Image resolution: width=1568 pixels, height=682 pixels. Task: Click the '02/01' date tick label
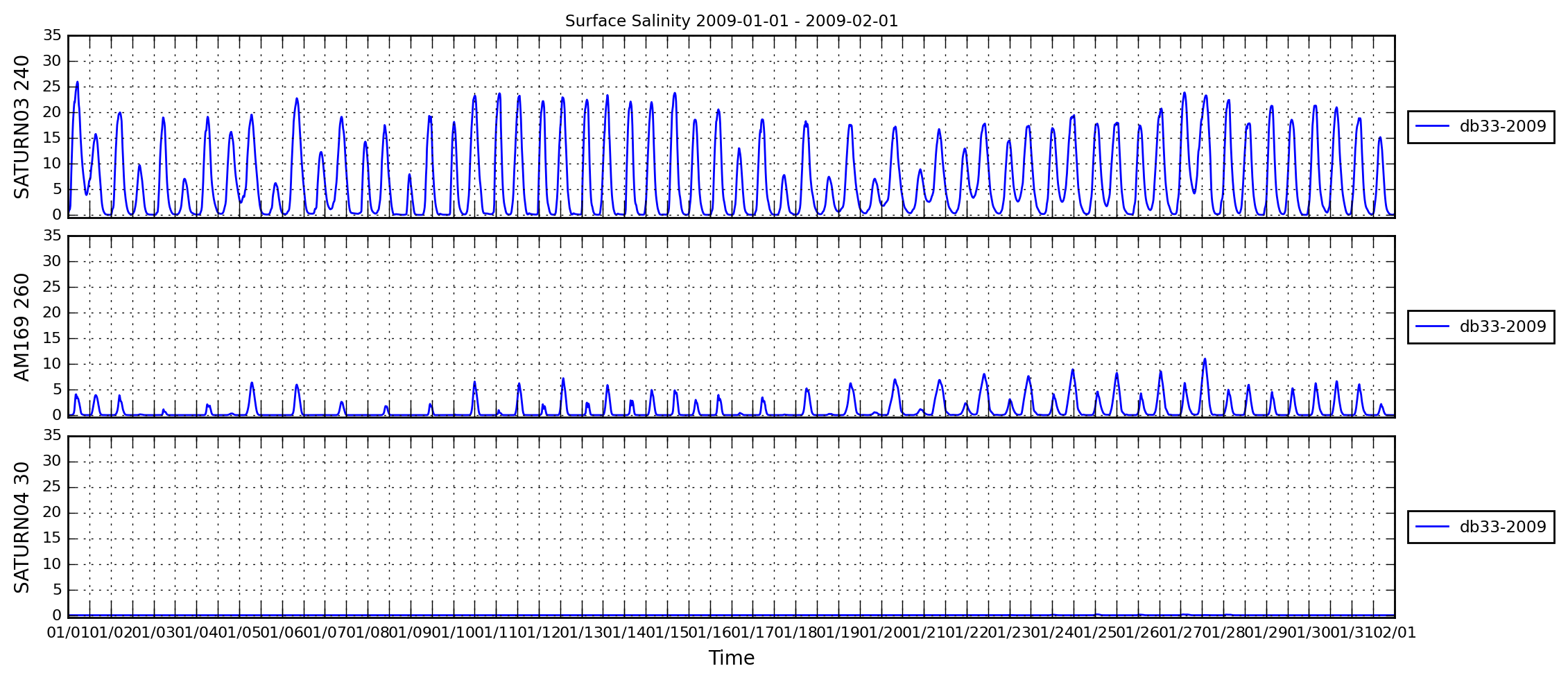point(1395,633)
